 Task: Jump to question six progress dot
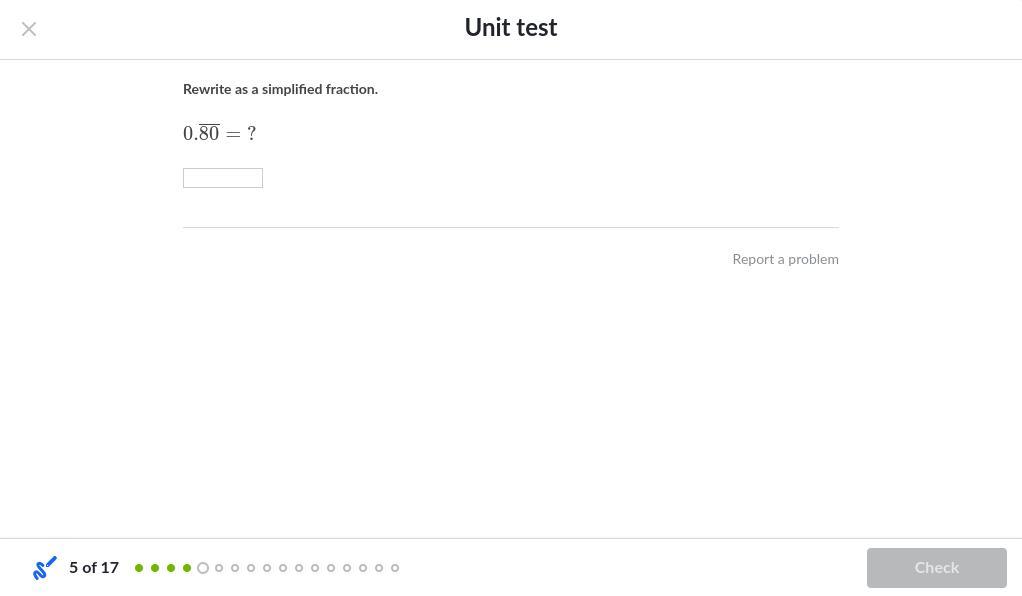click(x=219, y=568)
